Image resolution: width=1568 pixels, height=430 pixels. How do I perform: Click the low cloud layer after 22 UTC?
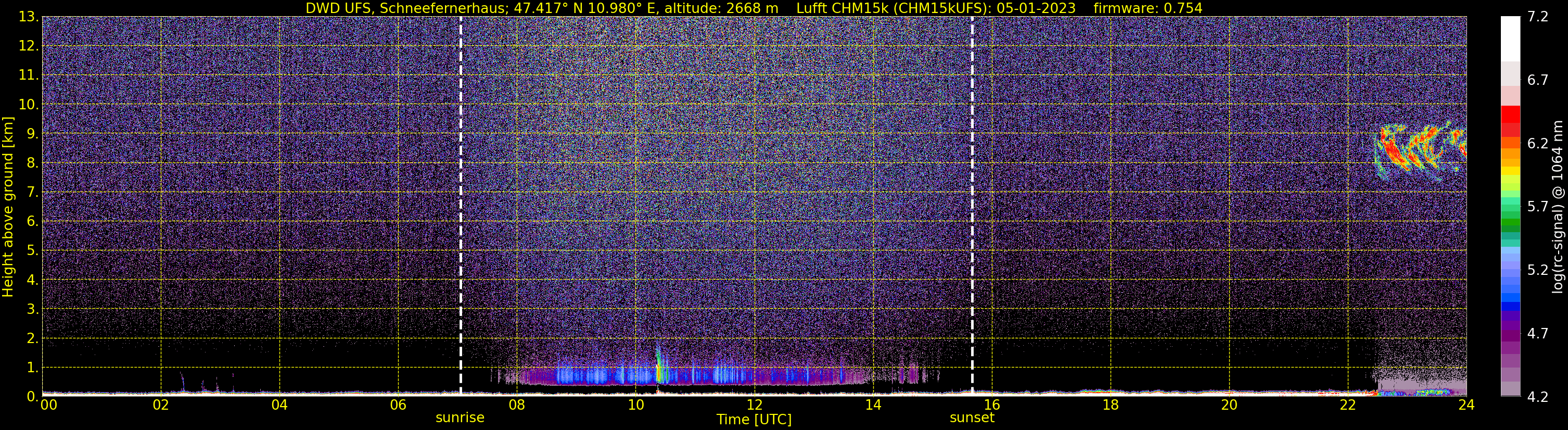[x=1421, y=388]
